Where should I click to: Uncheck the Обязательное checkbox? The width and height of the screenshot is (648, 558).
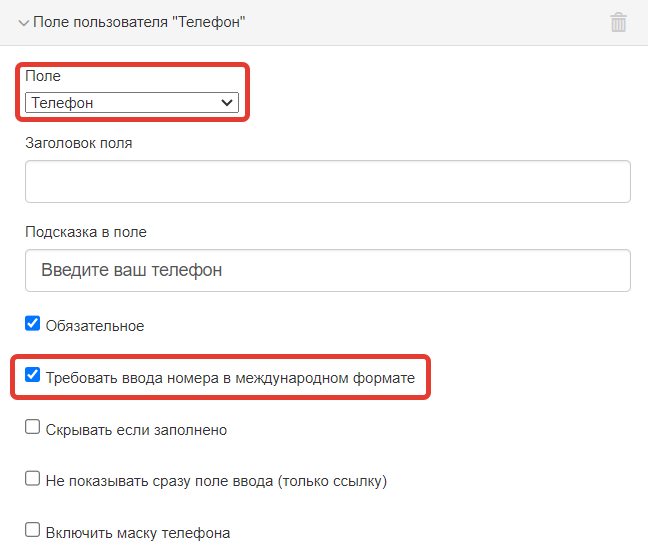[33, 323]
